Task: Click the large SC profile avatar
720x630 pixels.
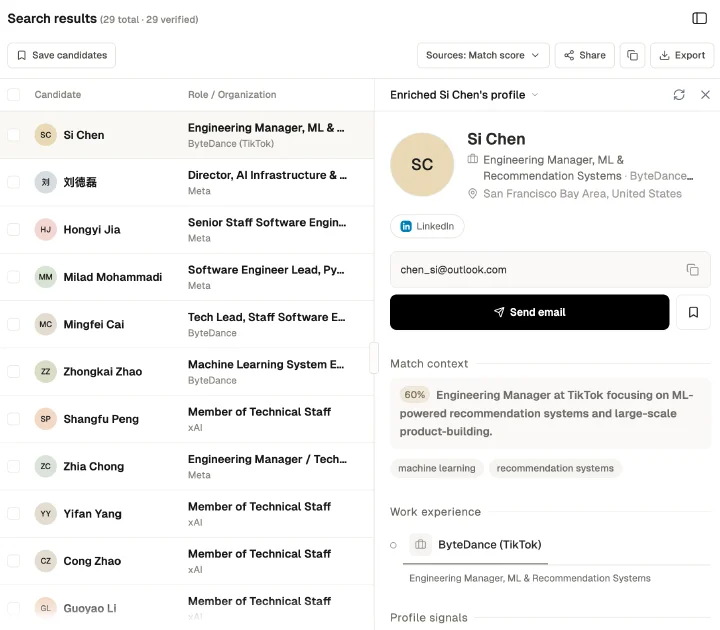Action: 422,164
